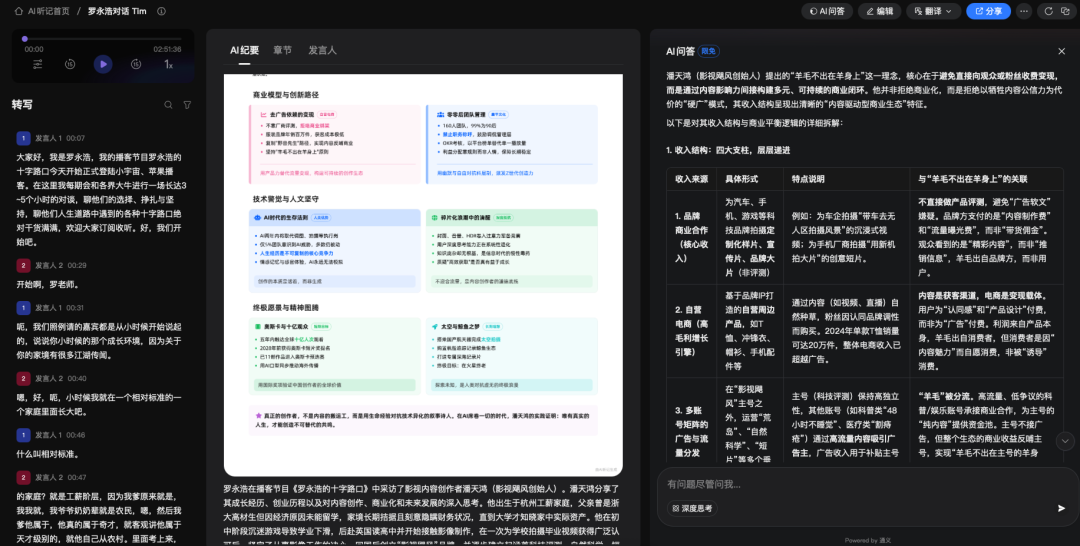Click the refresh icon in top bar
Viewport: 1080px width, 546px height.
(x=1049, y=11)
